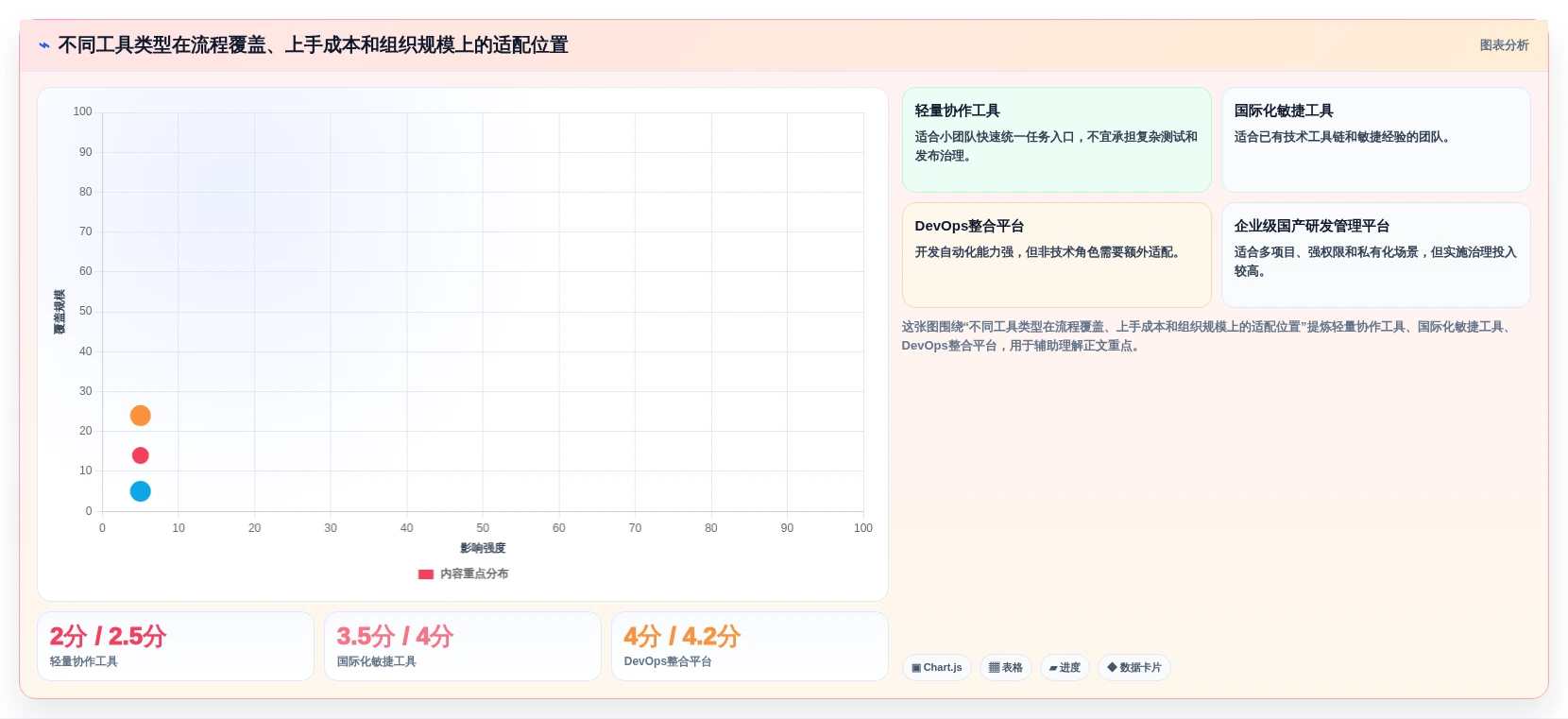The image size is (1568, 719).
Task: Click the blue lightning icon beside the title
Action: tap(44, 45)
